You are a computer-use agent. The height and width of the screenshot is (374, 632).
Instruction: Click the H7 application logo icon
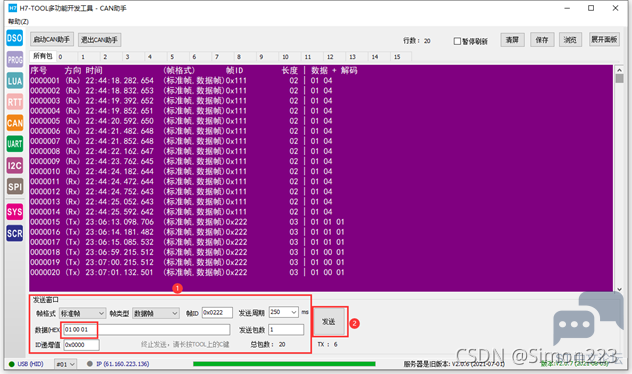tap(13, 8)
